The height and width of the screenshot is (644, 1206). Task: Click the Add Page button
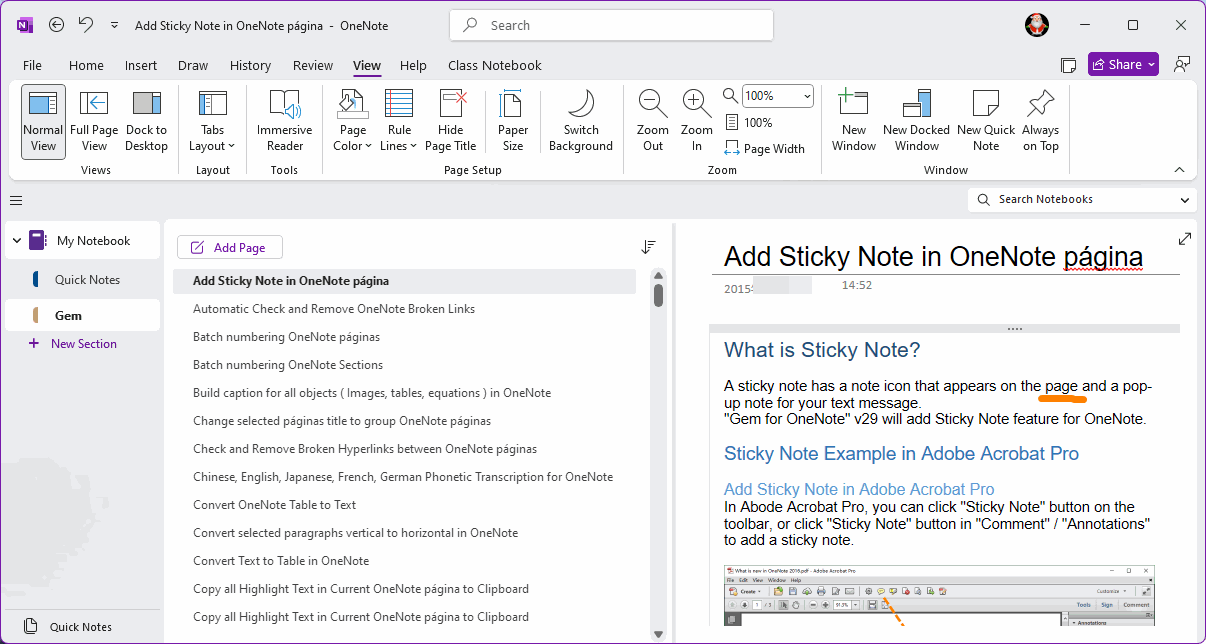(230, 247)
